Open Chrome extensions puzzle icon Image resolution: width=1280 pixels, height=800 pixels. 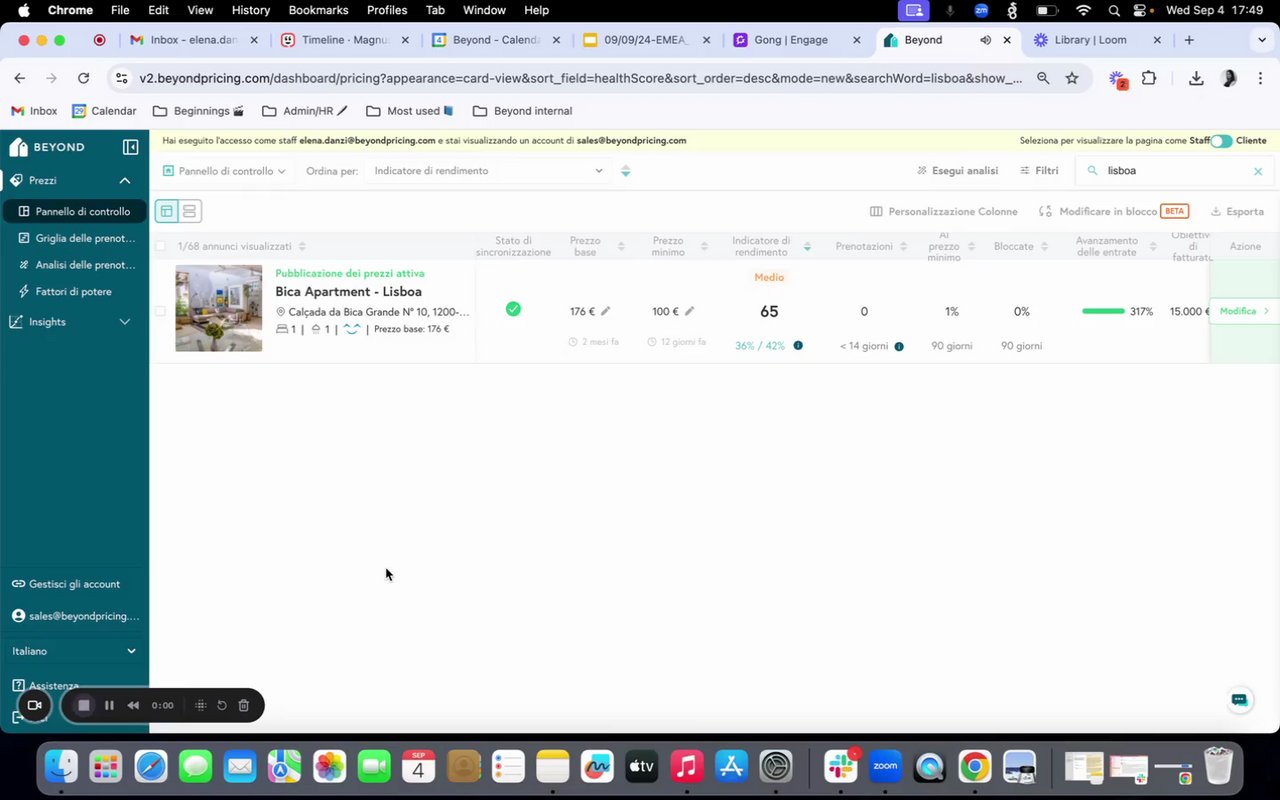pos(1149,78)
